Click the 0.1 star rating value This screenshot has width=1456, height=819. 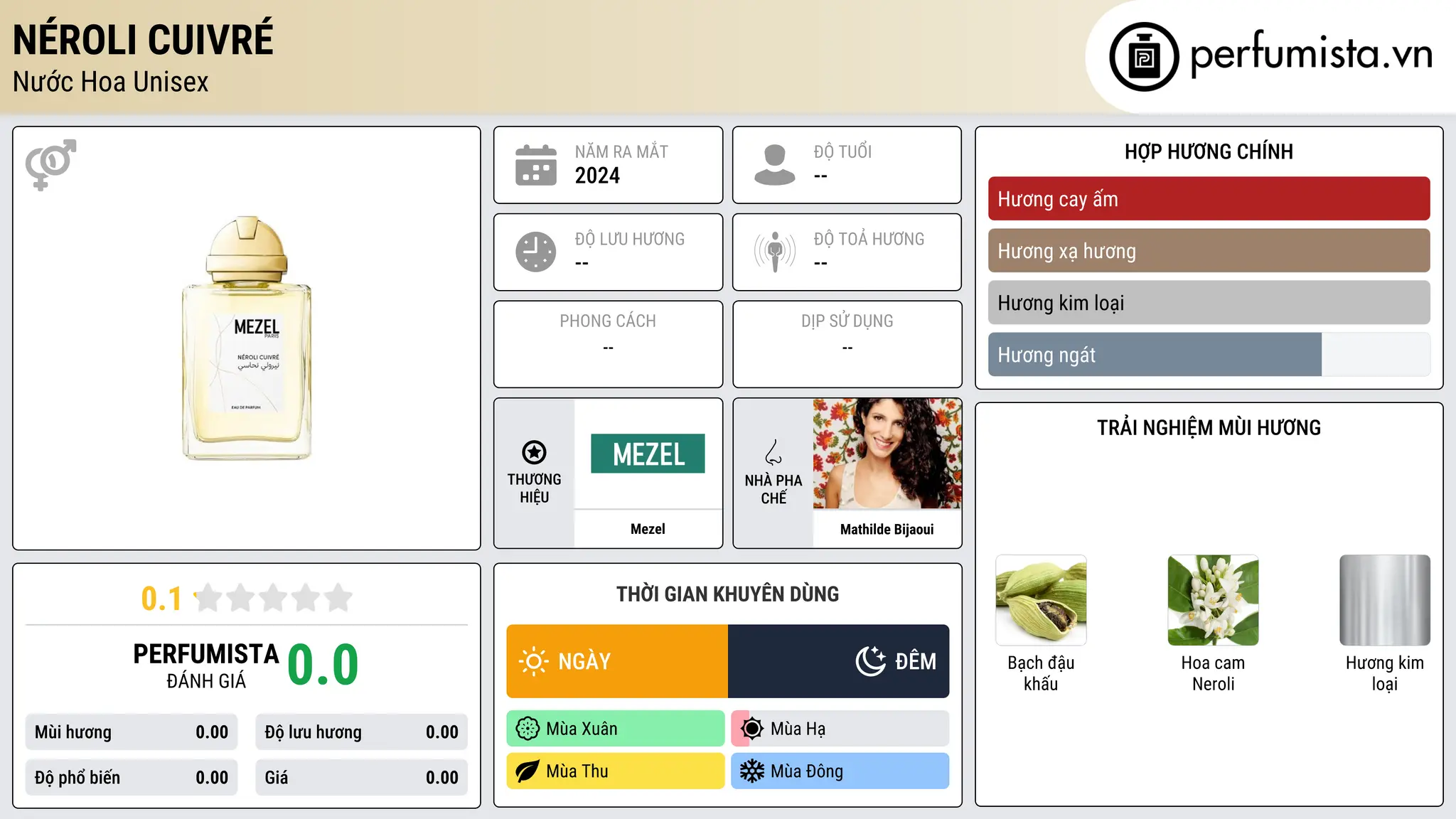(x=161, y=599)
